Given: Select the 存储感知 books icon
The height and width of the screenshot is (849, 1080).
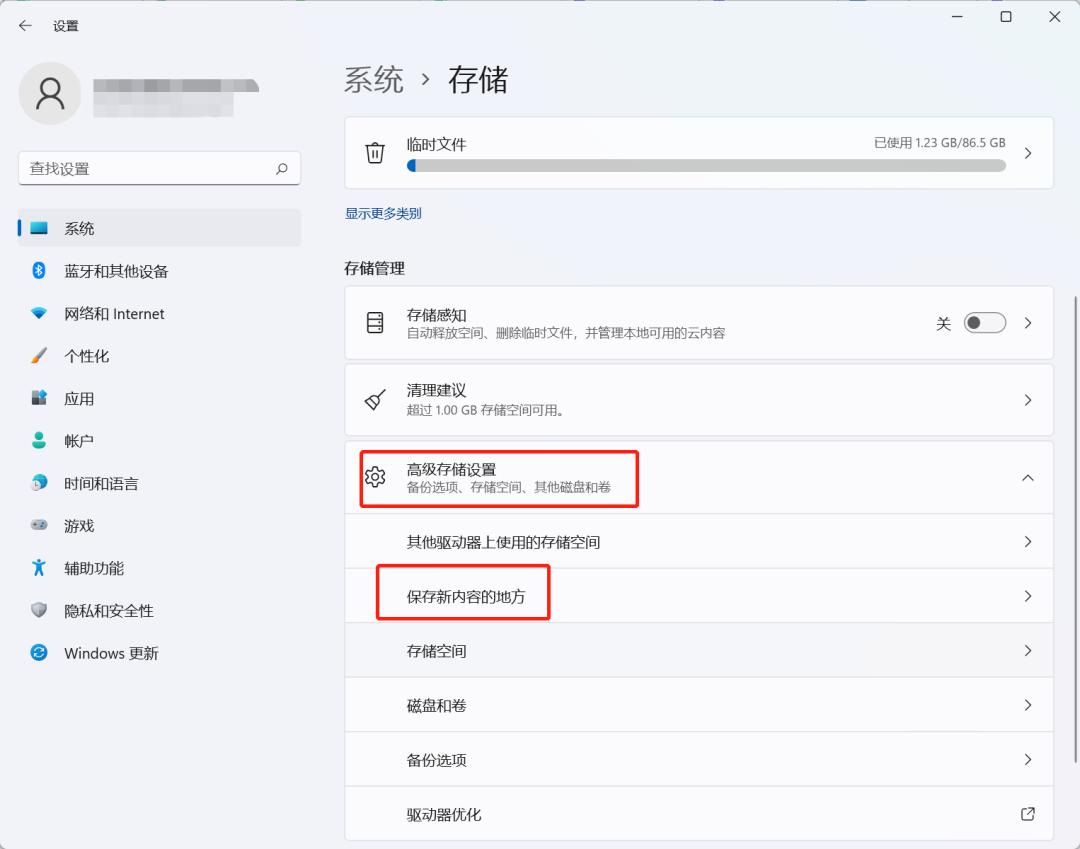Looking at the screenshot, I should [375, 322].
